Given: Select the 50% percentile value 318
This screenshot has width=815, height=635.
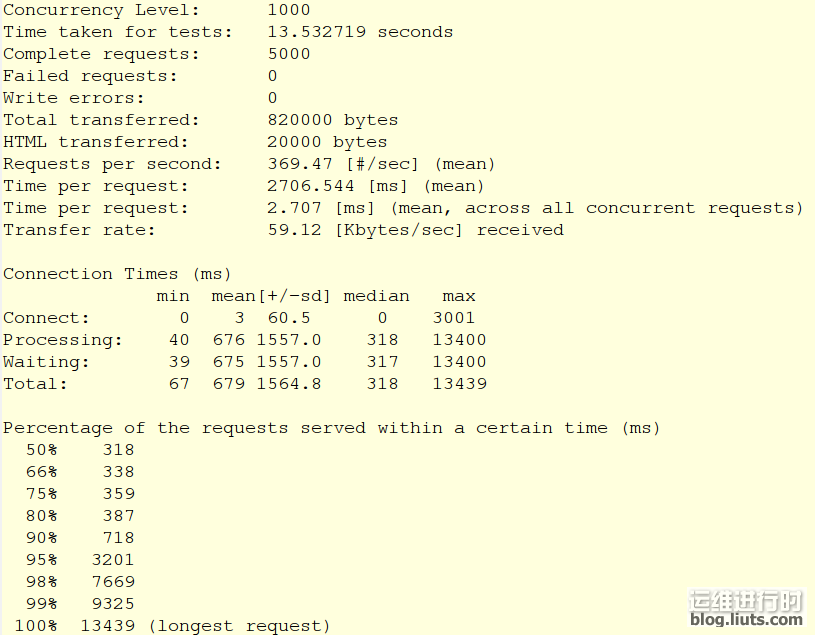Looking at the screenshot, I should coord(119,449).
